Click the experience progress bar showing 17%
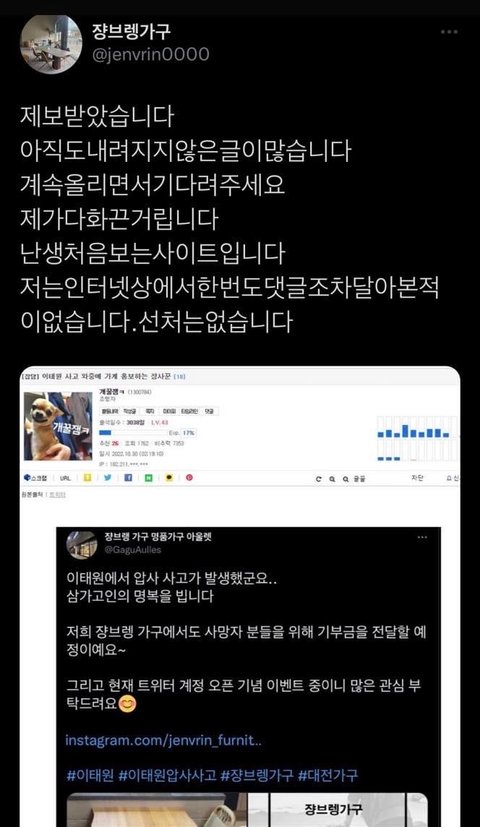The image size is (480, 827). (148, 432)
